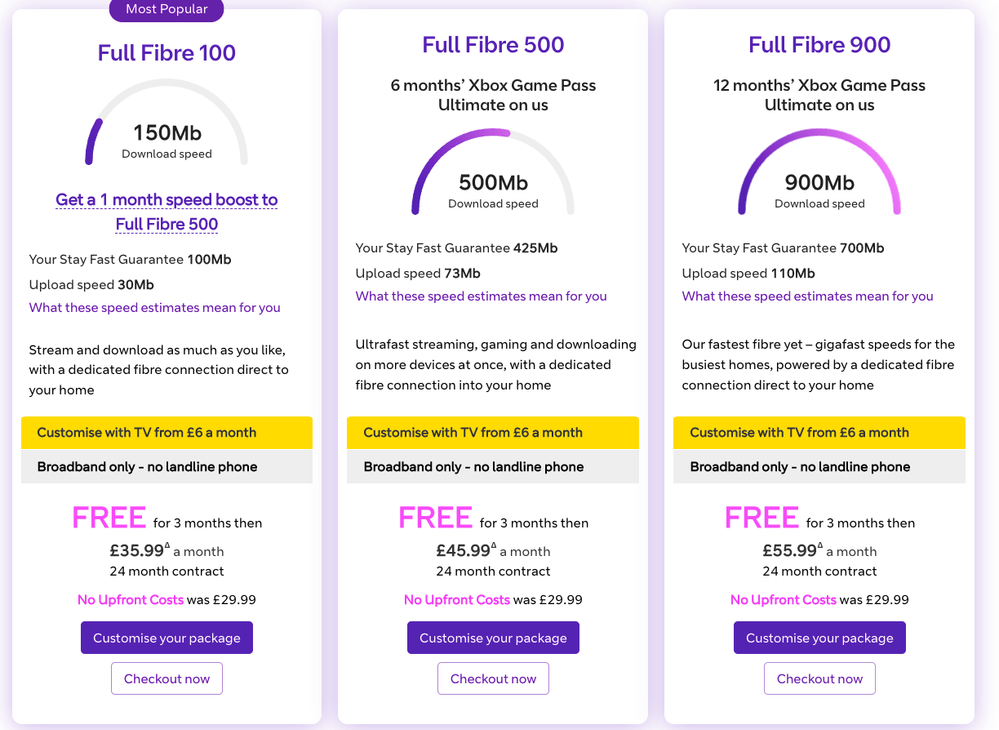Click the £45.99 a month price text

click(x=493, y=551)
